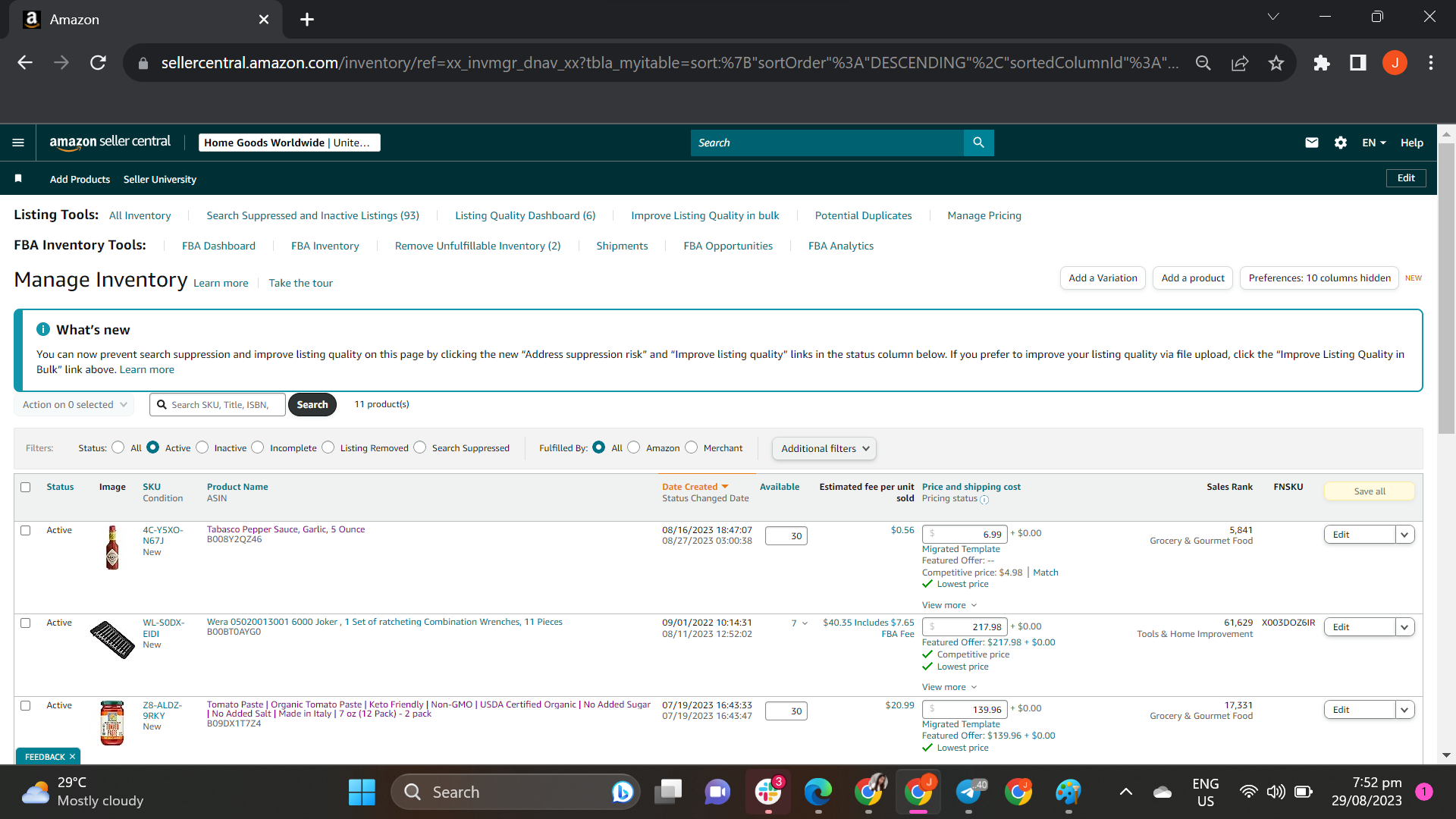Open Listing Quality Dashboard (6)
The image size is (1456, 819).
click(x=525, y=215)
